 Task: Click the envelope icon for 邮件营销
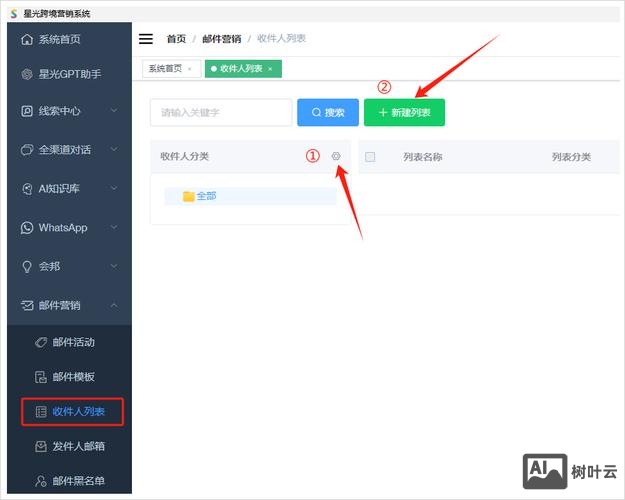click(x=27, y=305)
